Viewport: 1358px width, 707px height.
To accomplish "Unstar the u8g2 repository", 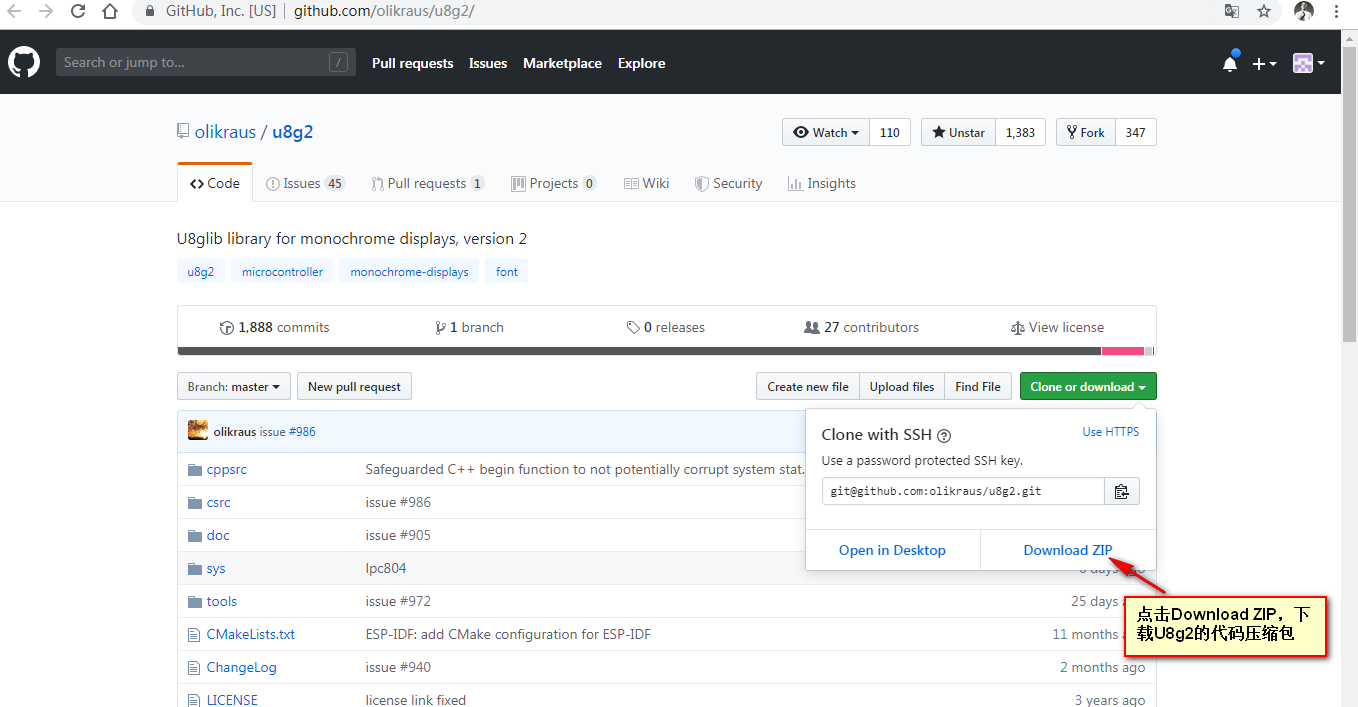I will point(958,132).
